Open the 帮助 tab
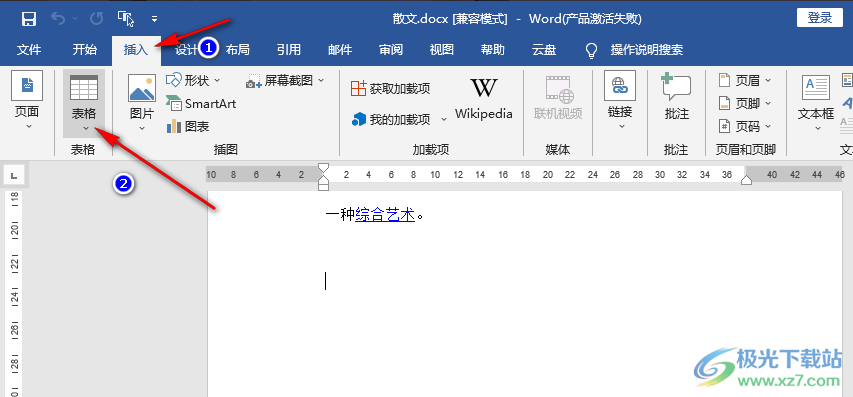Screen dimensions: 853x397 pyautogui.click(x=493, y=50)
